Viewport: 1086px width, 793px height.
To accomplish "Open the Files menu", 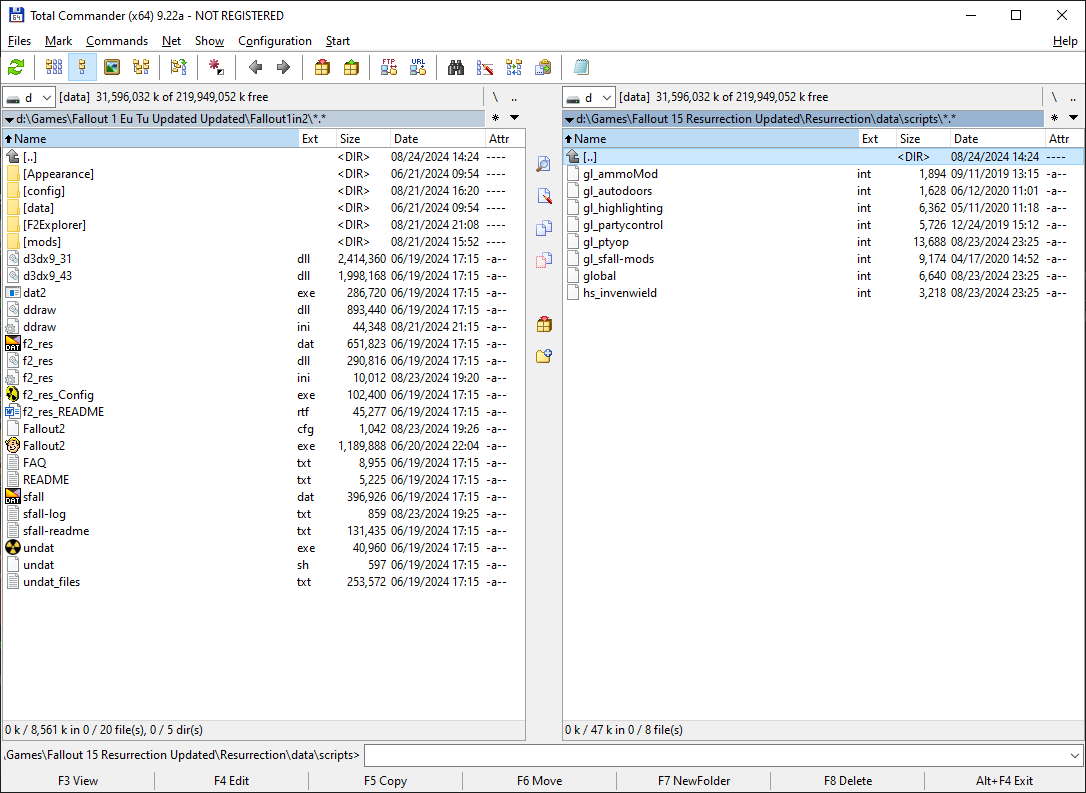I will point(19,41).
